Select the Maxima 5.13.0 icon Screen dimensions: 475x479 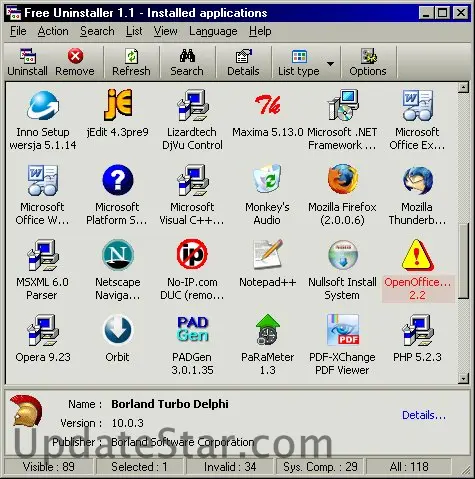point(268,105)
